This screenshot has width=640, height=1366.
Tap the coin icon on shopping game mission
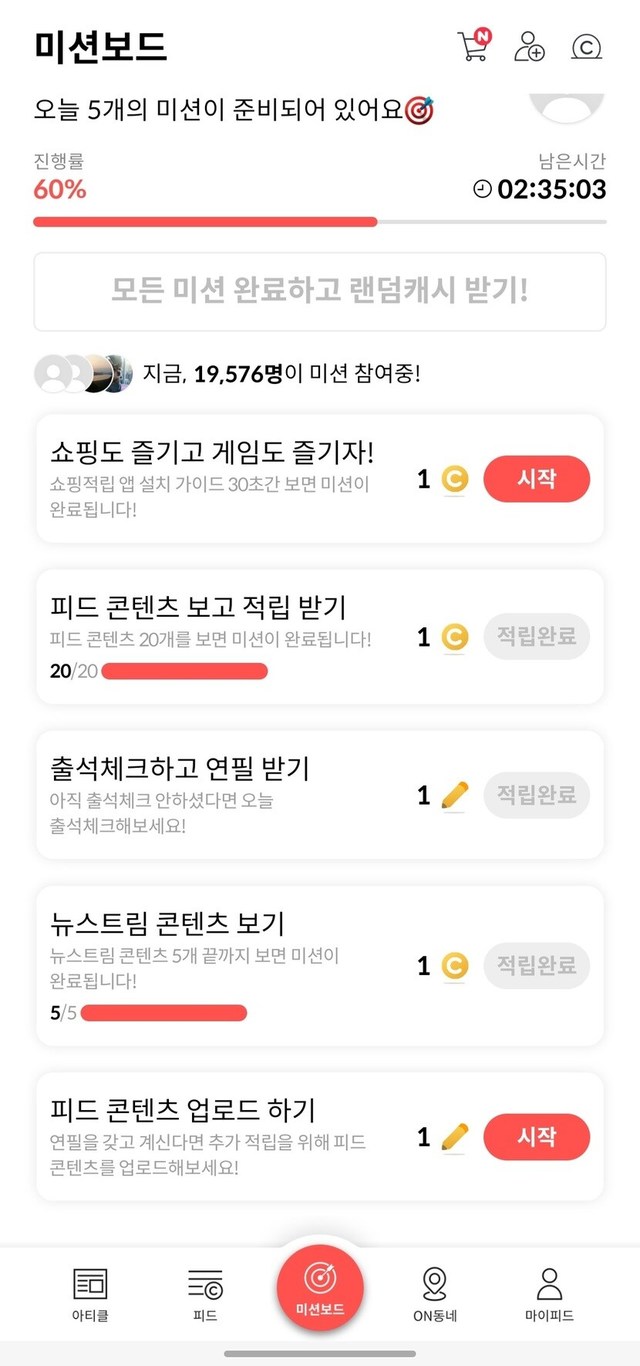454,480
